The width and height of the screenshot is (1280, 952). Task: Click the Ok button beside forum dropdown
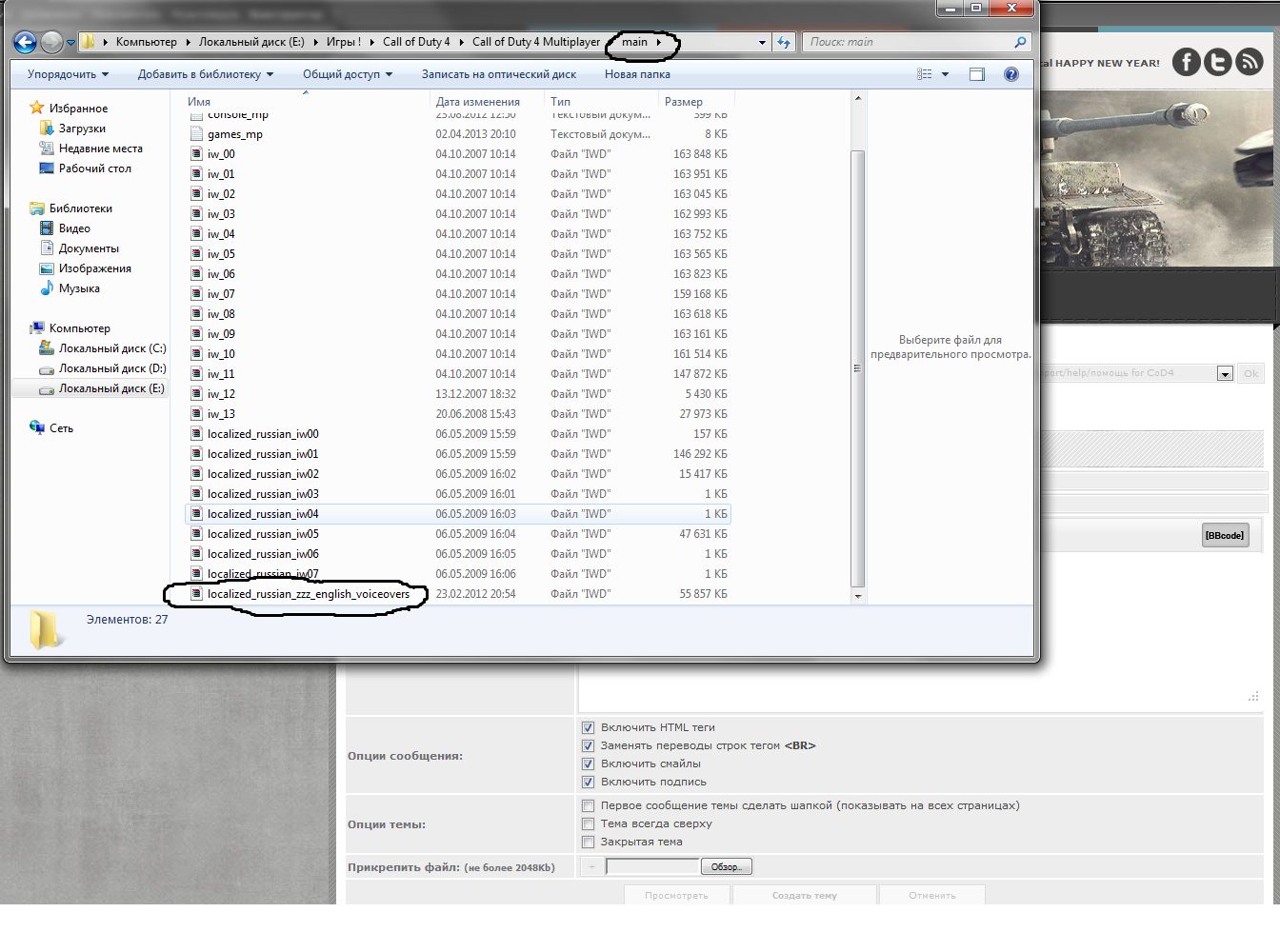coord(1250,373)
